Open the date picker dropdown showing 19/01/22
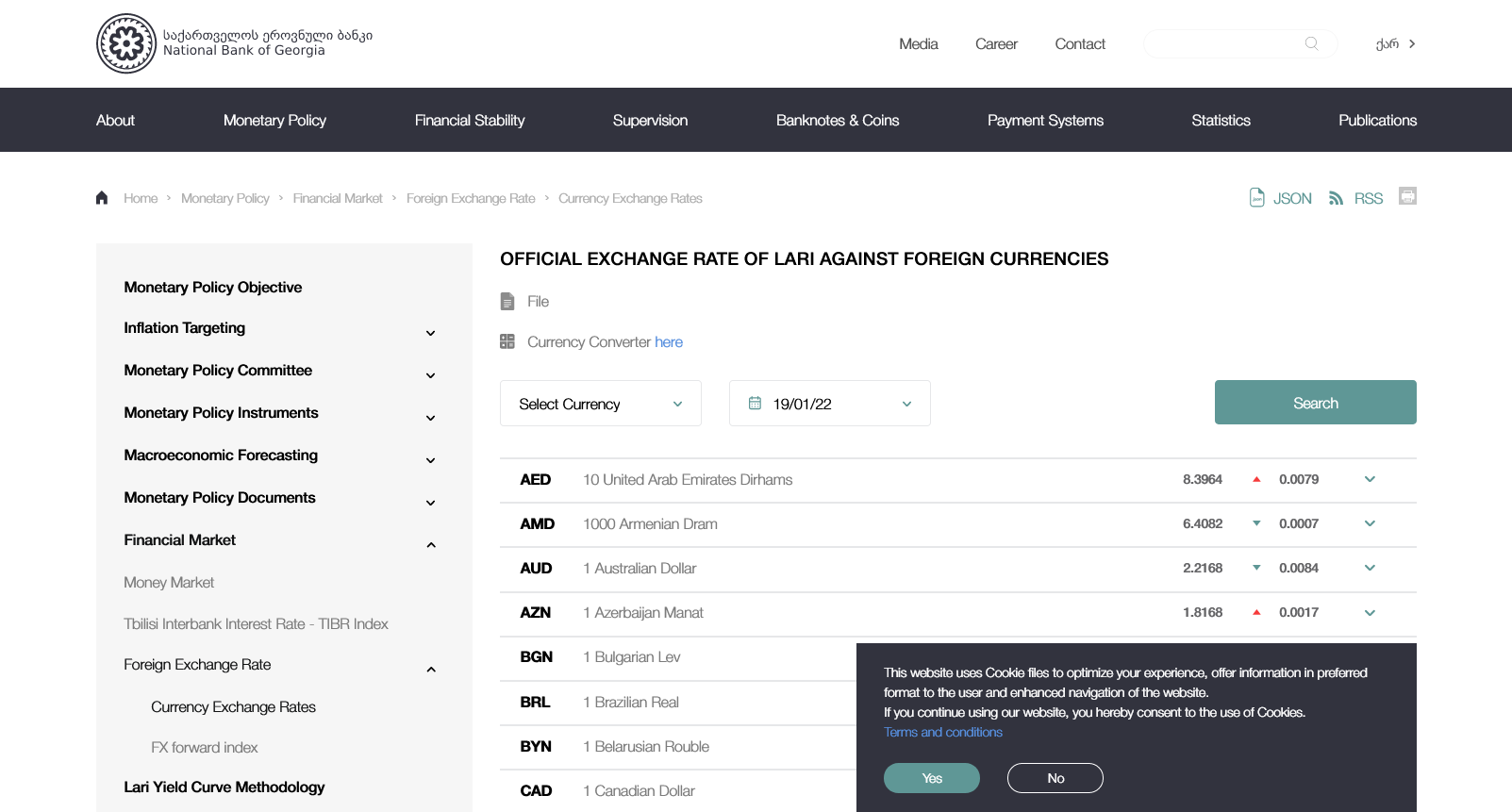 [x=829, y=404]
